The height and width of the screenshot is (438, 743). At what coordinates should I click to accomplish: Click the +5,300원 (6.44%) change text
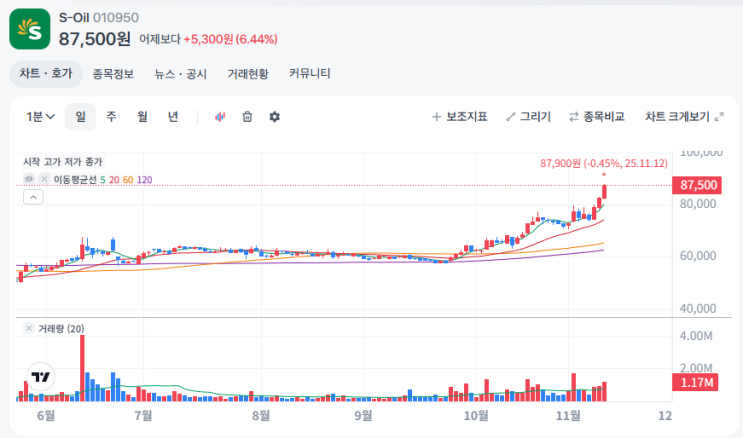[x=230, y=39]
